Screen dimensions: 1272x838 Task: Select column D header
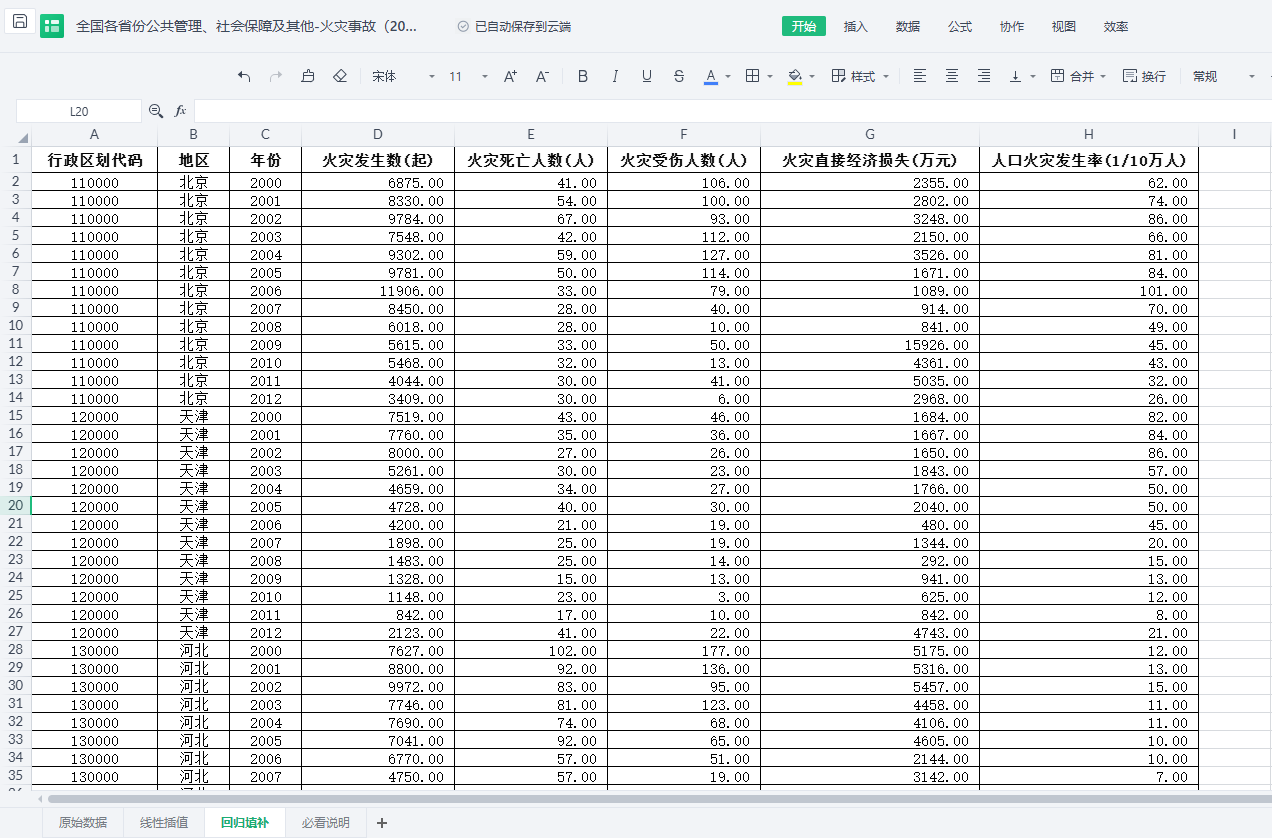click(378, 135)
